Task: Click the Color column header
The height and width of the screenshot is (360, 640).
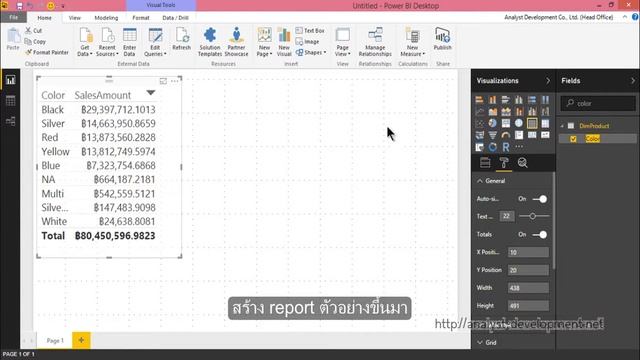Action: 53,95
